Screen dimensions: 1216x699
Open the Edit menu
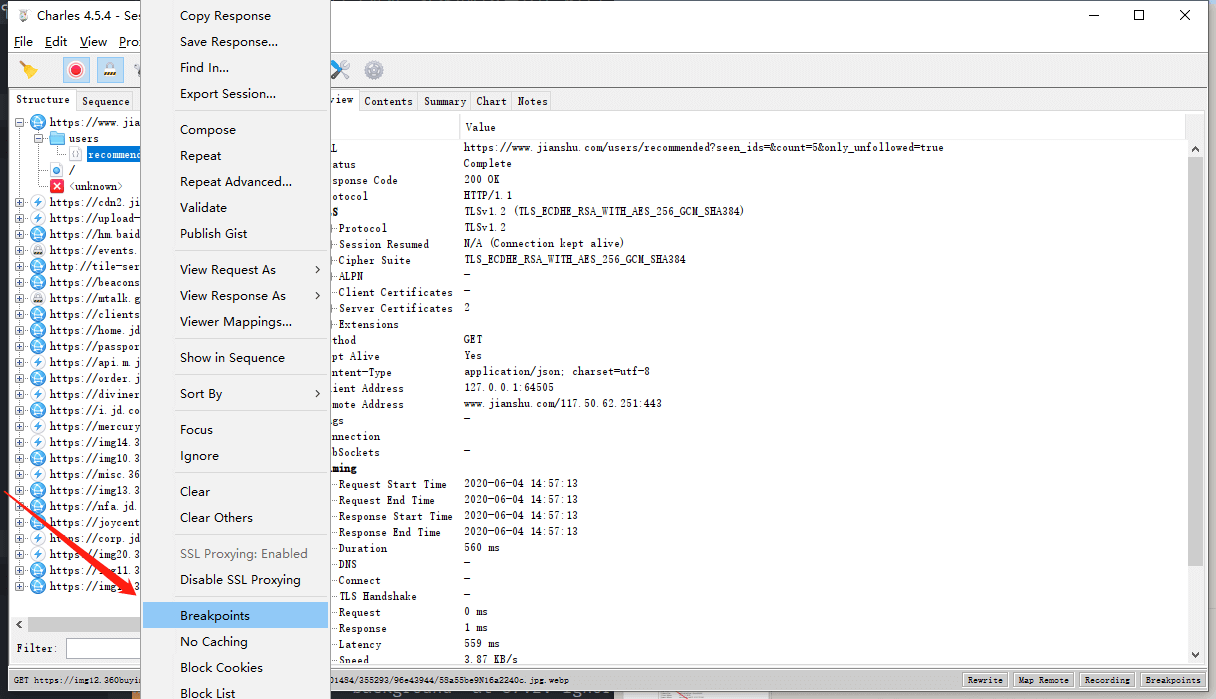[x=56, y=42]
